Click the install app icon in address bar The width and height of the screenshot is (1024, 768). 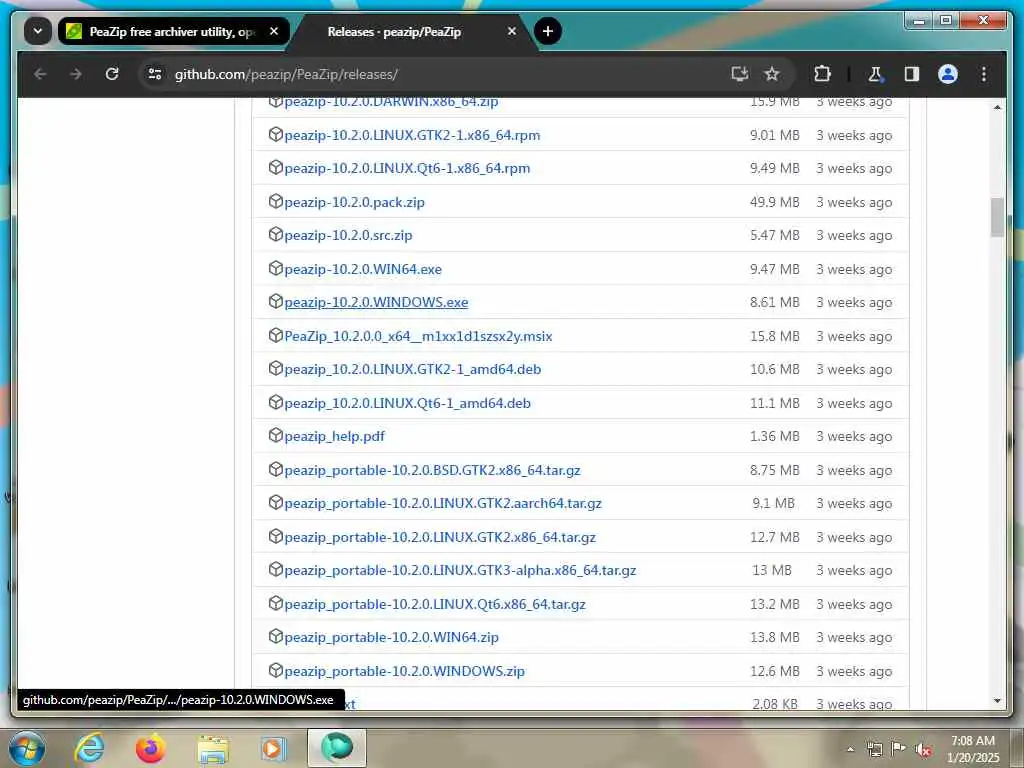point(739,74)
